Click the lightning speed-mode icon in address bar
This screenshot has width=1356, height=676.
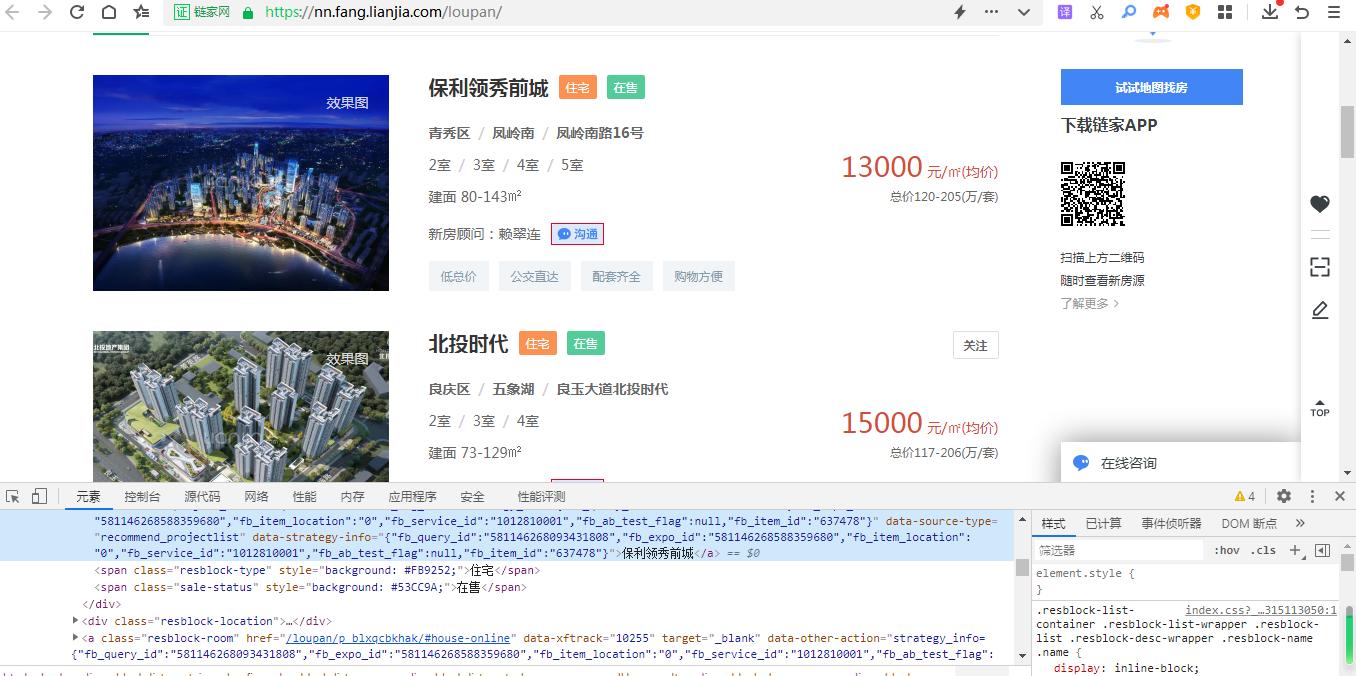(960, 12)
